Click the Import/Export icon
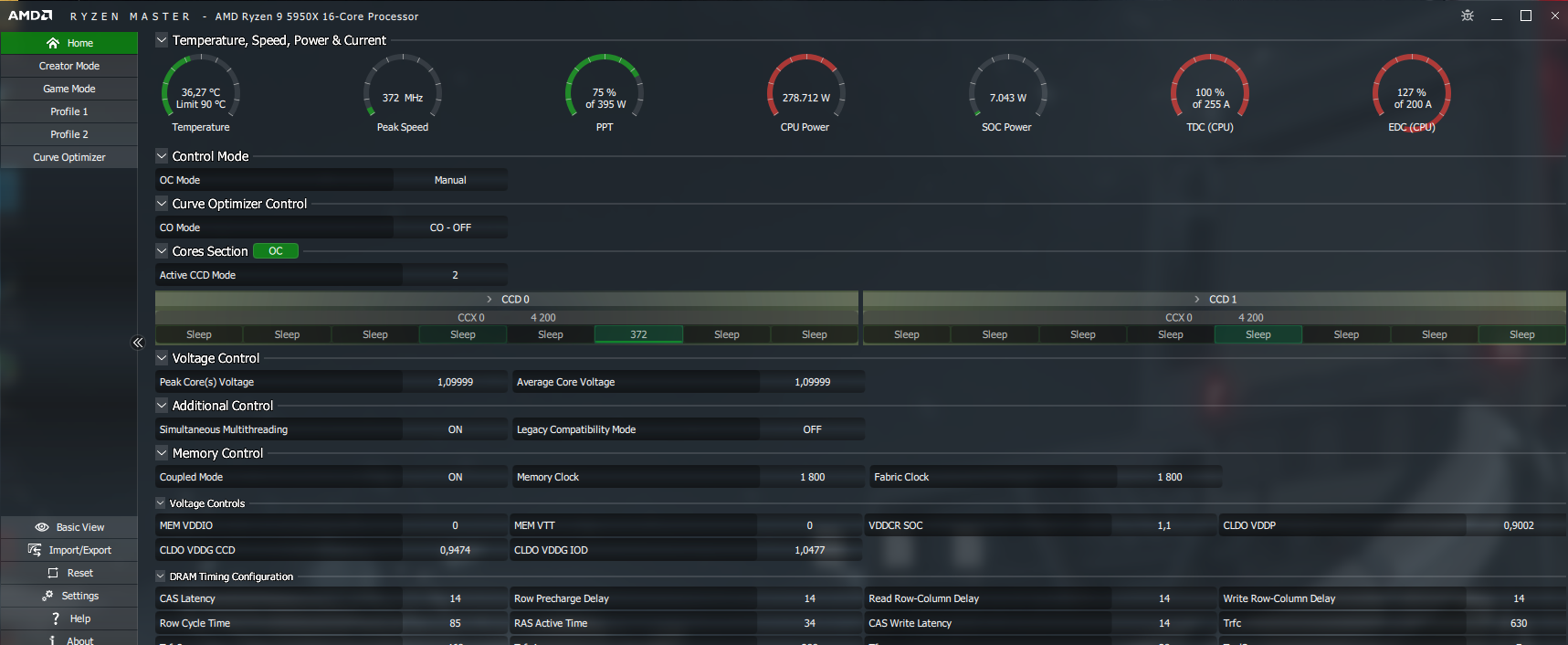Image resolution: width=1568 pixels, height=645 pixels. 35,550
